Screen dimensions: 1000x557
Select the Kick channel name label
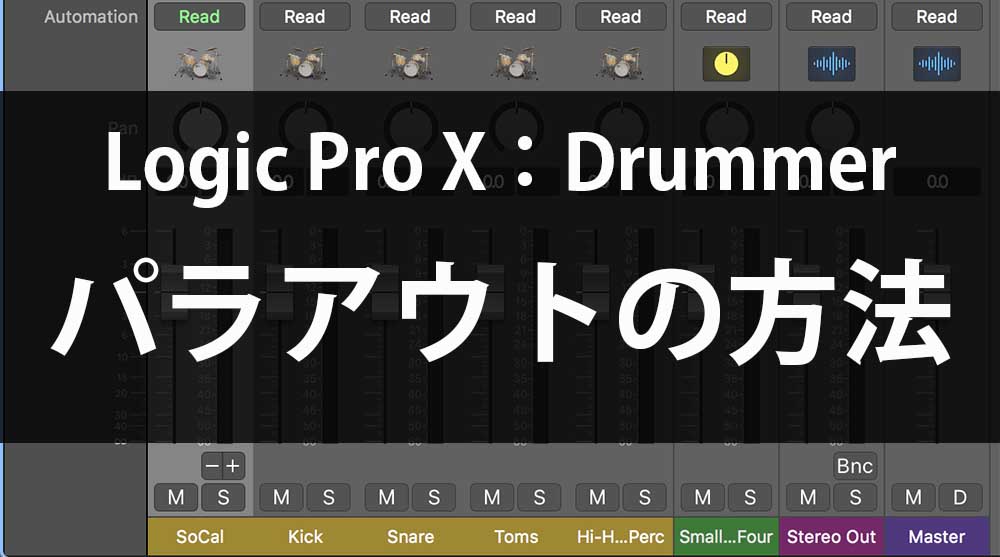pos(305,537)
